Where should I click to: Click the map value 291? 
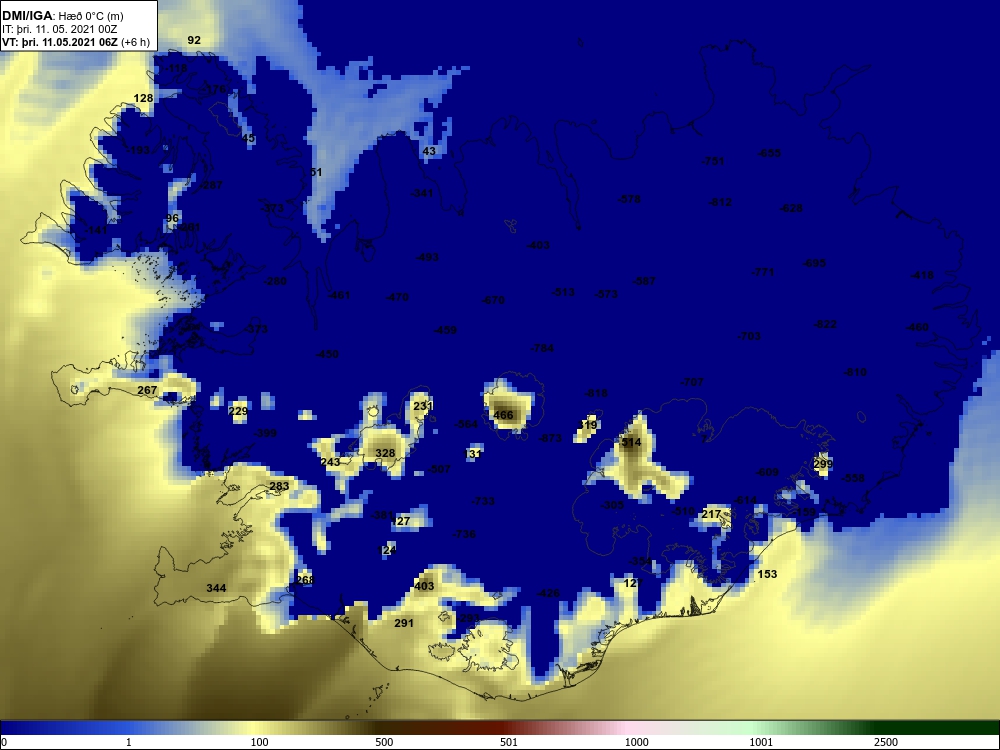pyautogui.click(x=404, y=623)
